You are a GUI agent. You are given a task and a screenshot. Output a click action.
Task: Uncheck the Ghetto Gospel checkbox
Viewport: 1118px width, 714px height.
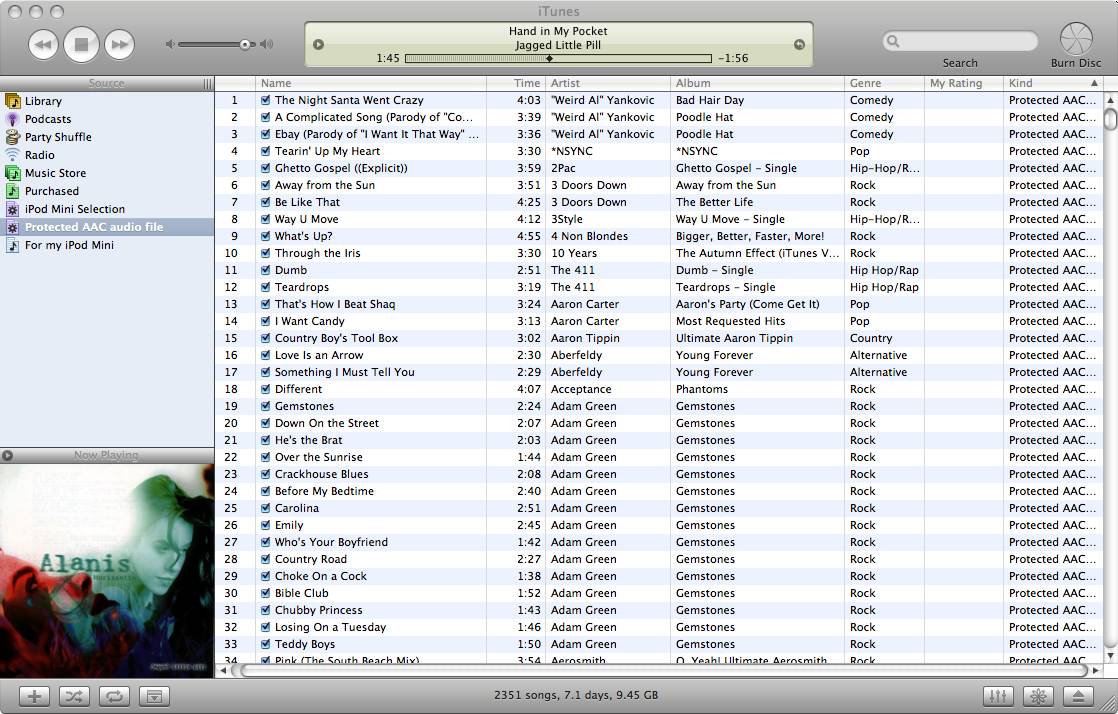[x=265, y=168]
